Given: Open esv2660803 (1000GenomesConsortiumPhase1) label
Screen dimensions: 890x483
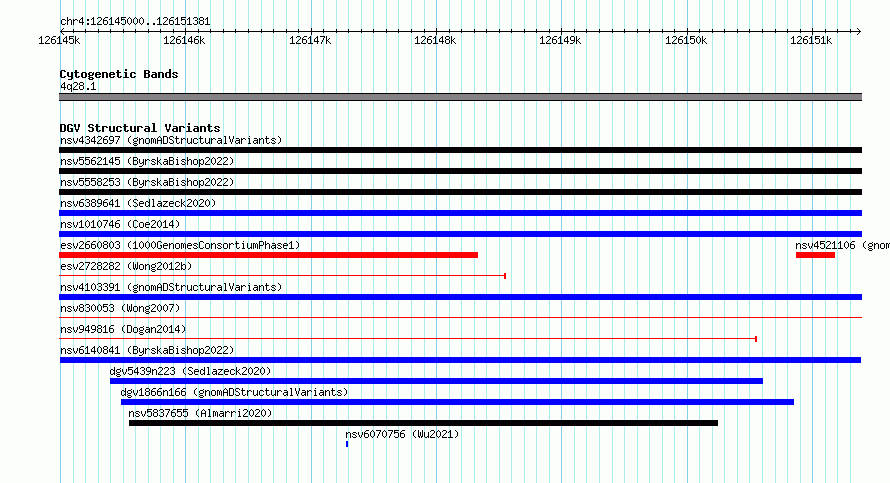Looking at the screenshot, I should coord(180,245).
